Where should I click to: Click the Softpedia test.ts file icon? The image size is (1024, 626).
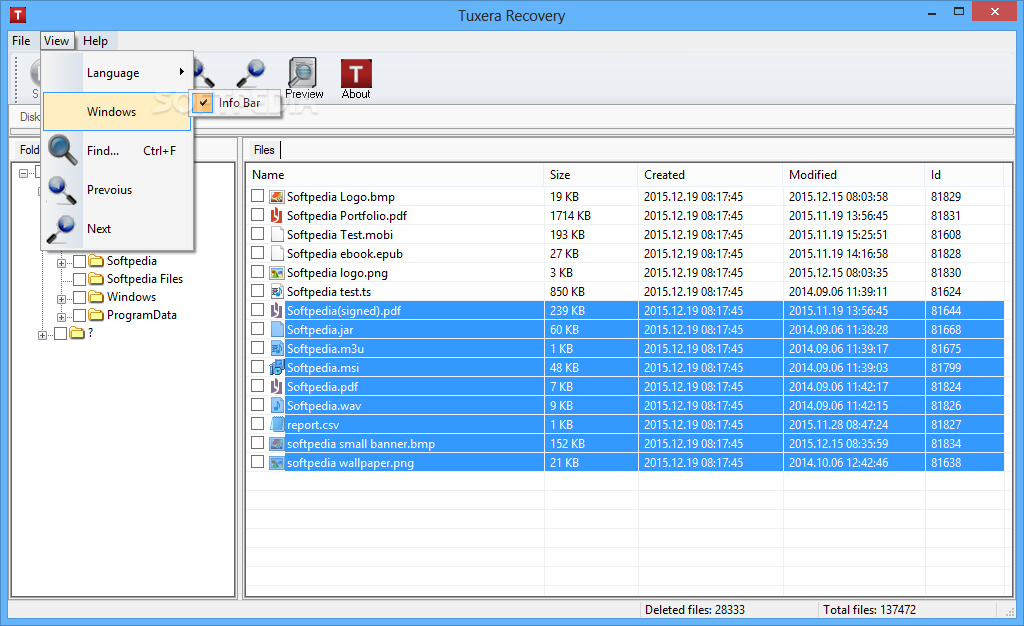click(x=277, y=292)
